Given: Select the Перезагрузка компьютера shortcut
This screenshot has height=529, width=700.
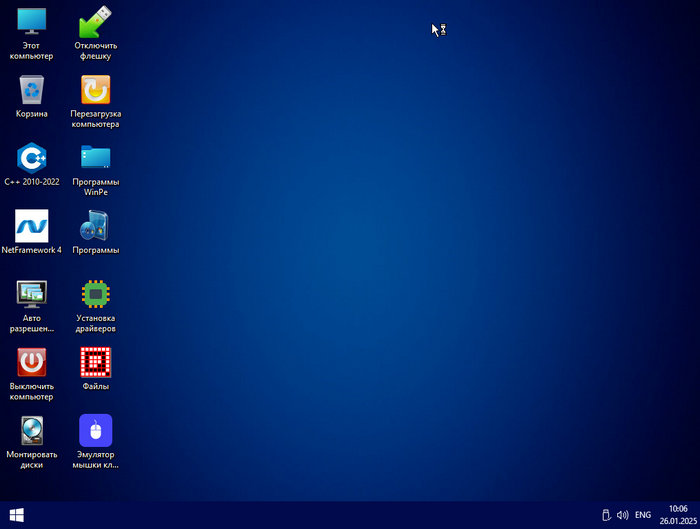Looking at the screenshot, I should point(95,90).
